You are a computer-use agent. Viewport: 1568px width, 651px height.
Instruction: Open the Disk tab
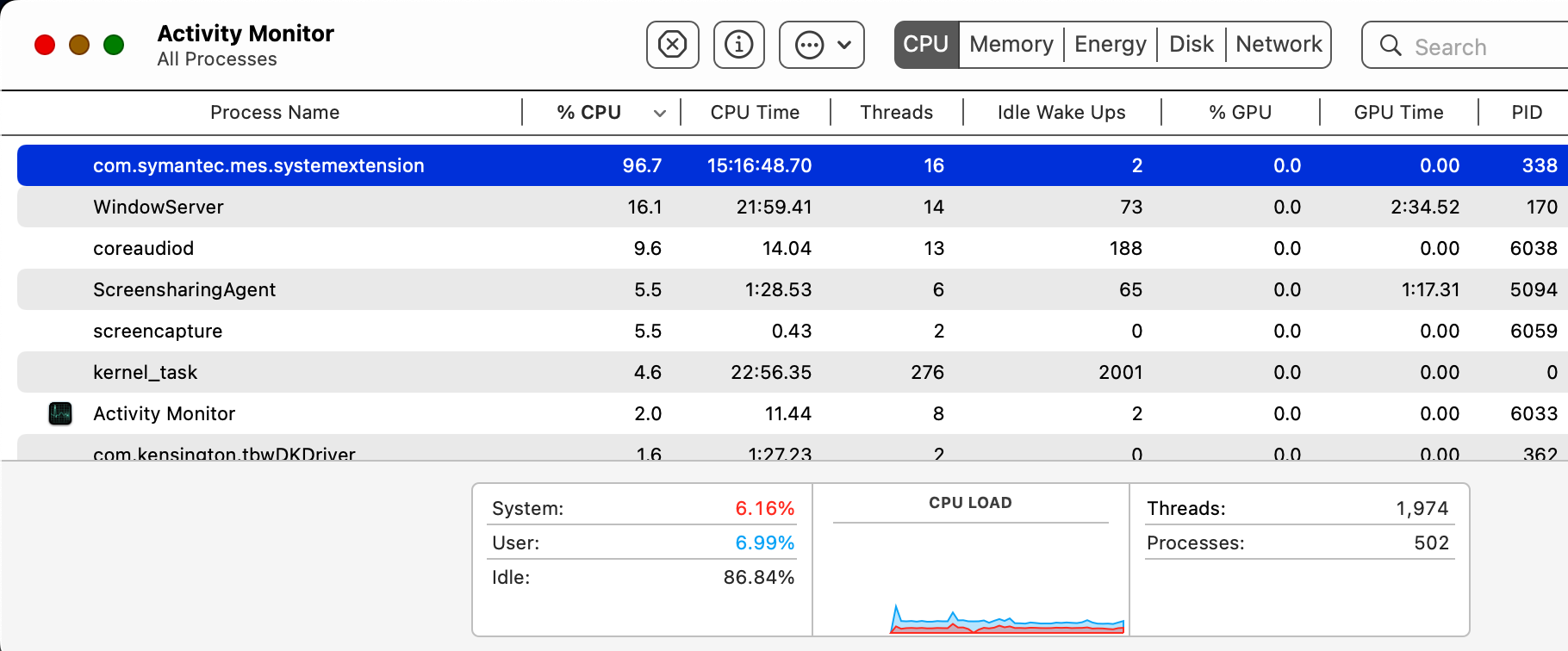[1191, 45]
